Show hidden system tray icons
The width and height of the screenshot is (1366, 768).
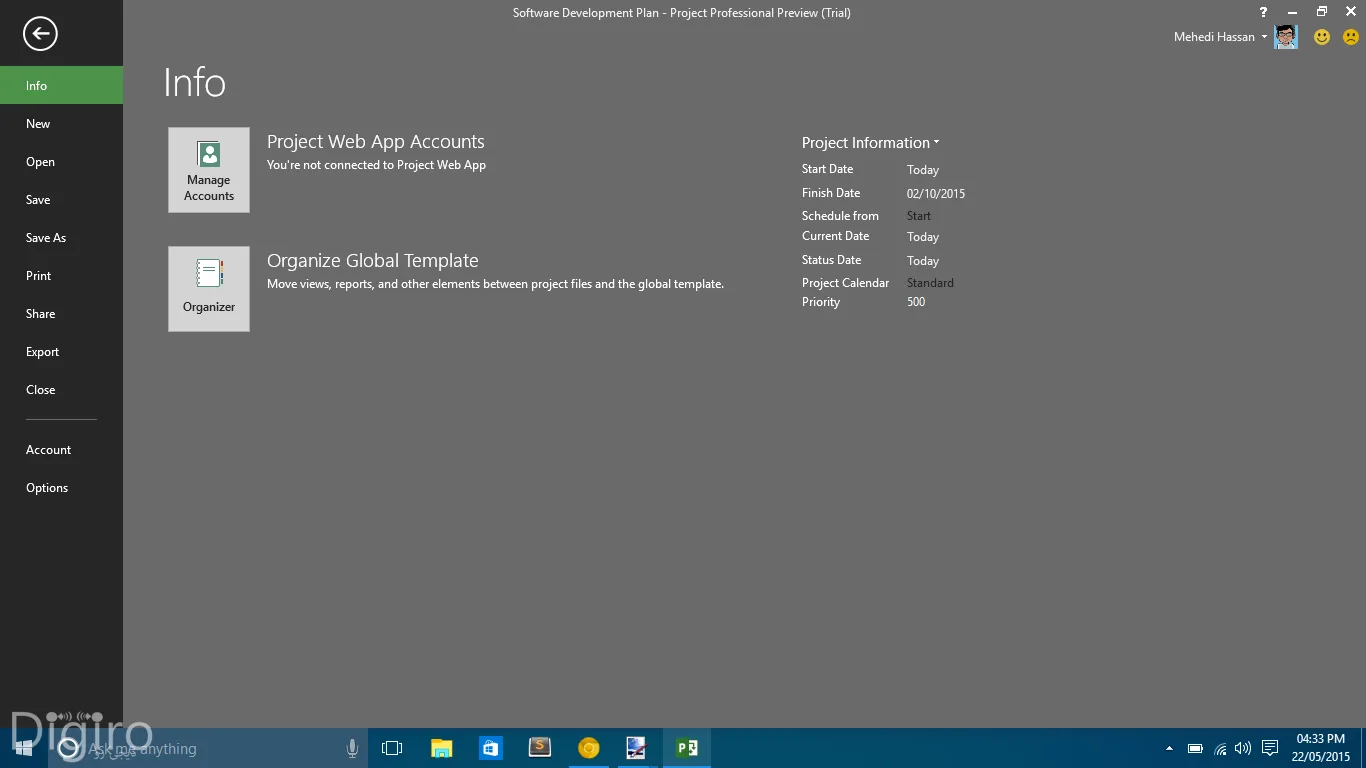point(1169,748)
